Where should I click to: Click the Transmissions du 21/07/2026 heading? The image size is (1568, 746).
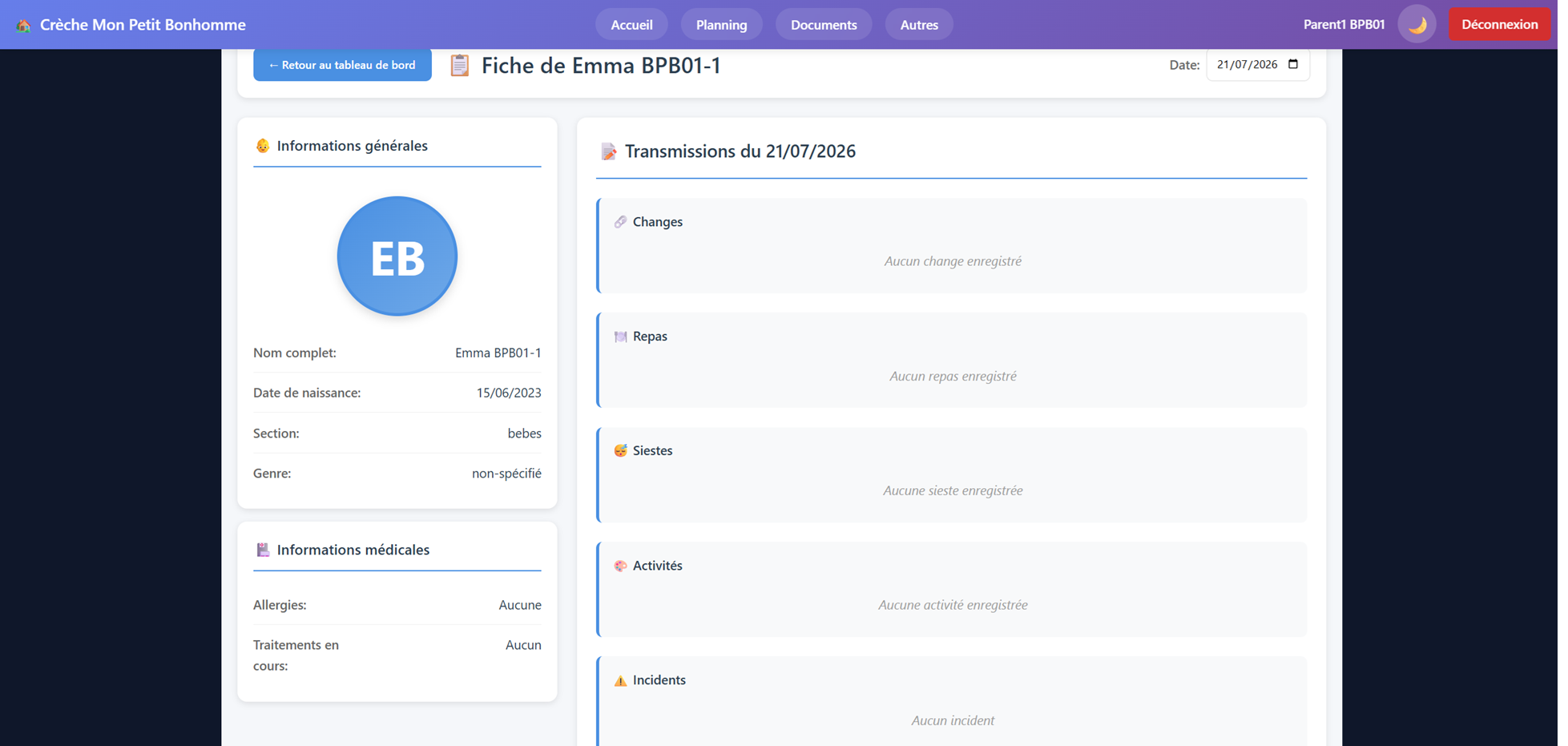740,151
